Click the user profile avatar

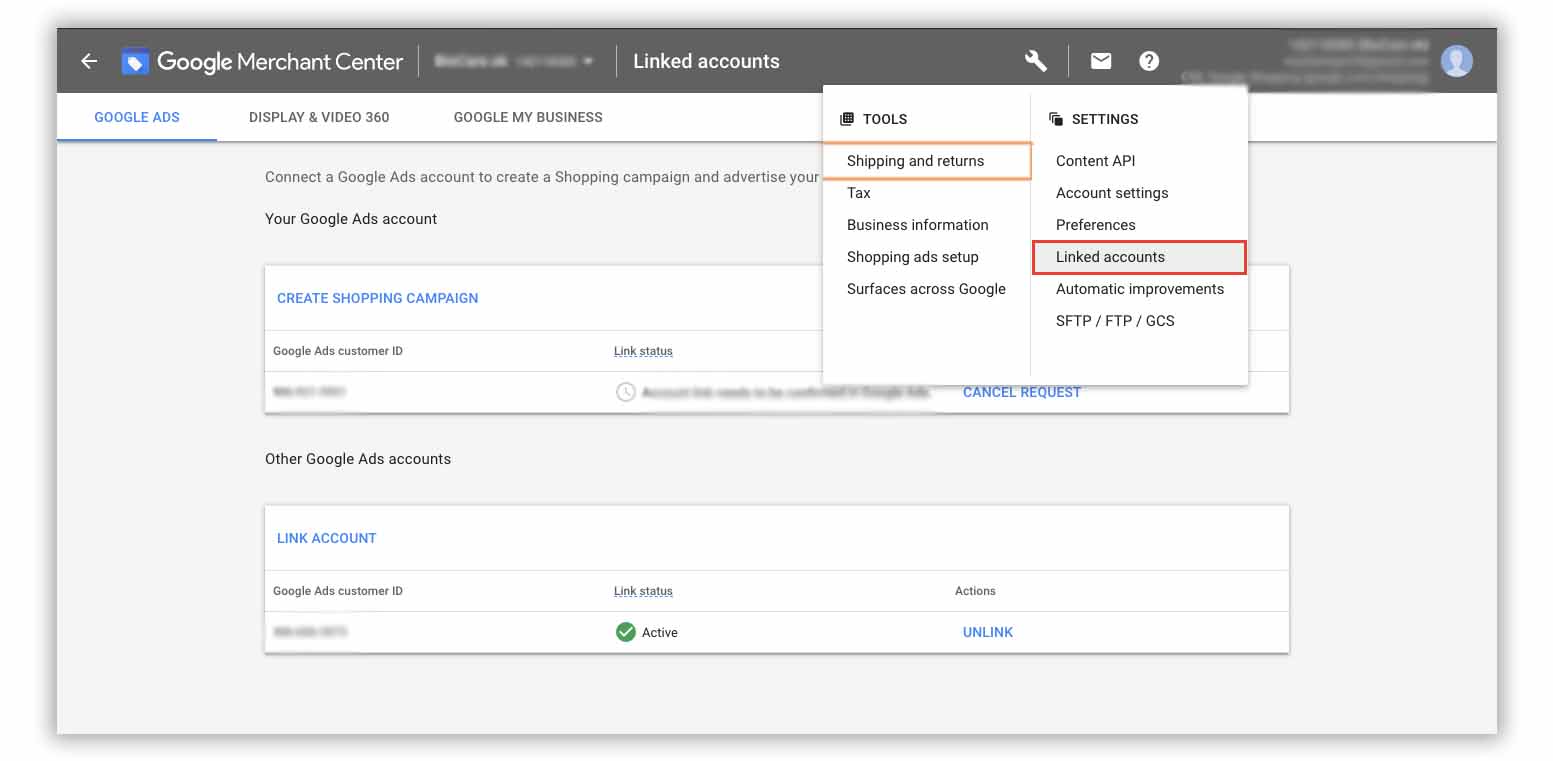coord(1457,61)
